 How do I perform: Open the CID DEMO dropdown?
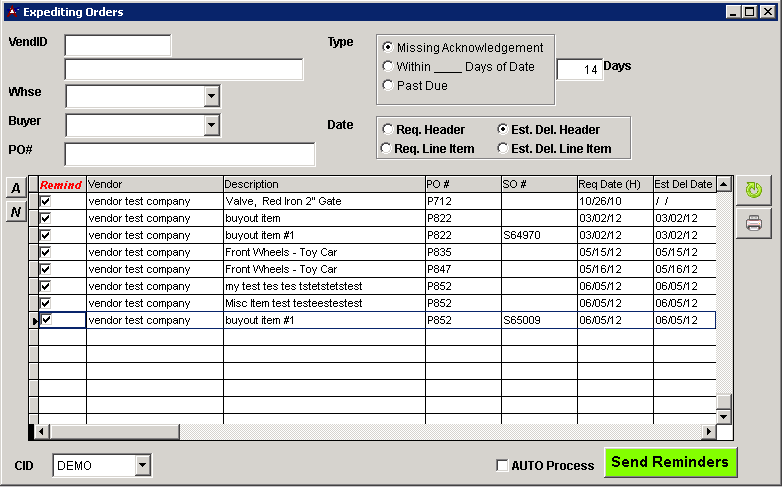[142, 465]
